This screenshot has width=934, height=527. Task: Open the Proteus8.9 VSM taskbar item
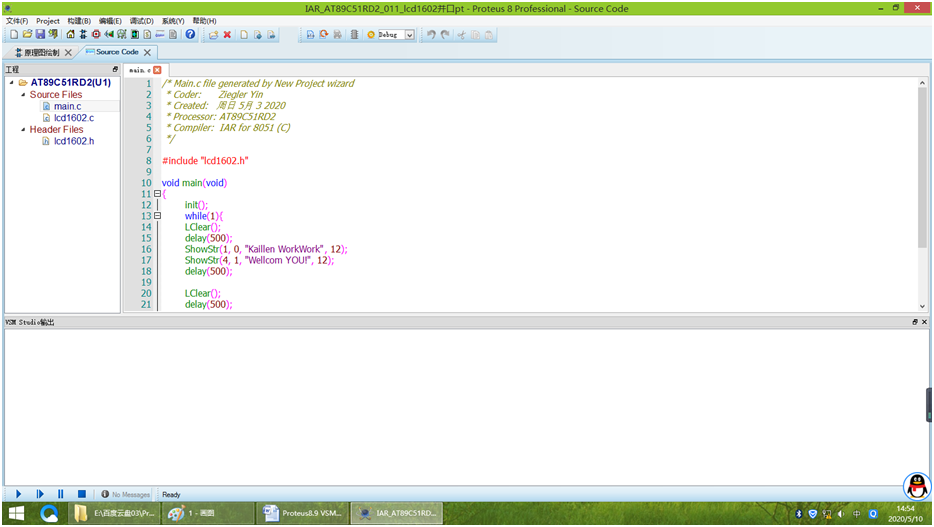(303, 513)
